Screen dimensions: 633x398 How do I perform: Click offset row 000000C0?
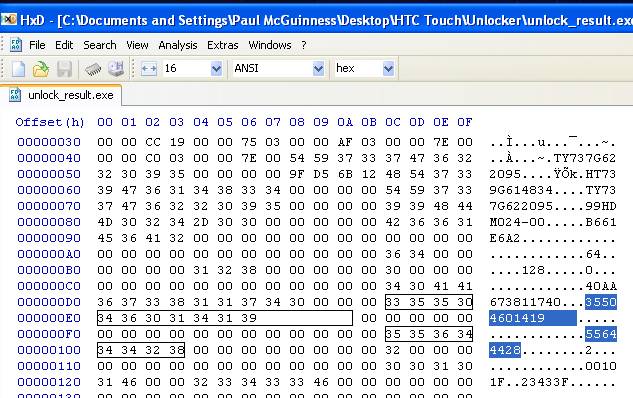[x=49, y=286]
